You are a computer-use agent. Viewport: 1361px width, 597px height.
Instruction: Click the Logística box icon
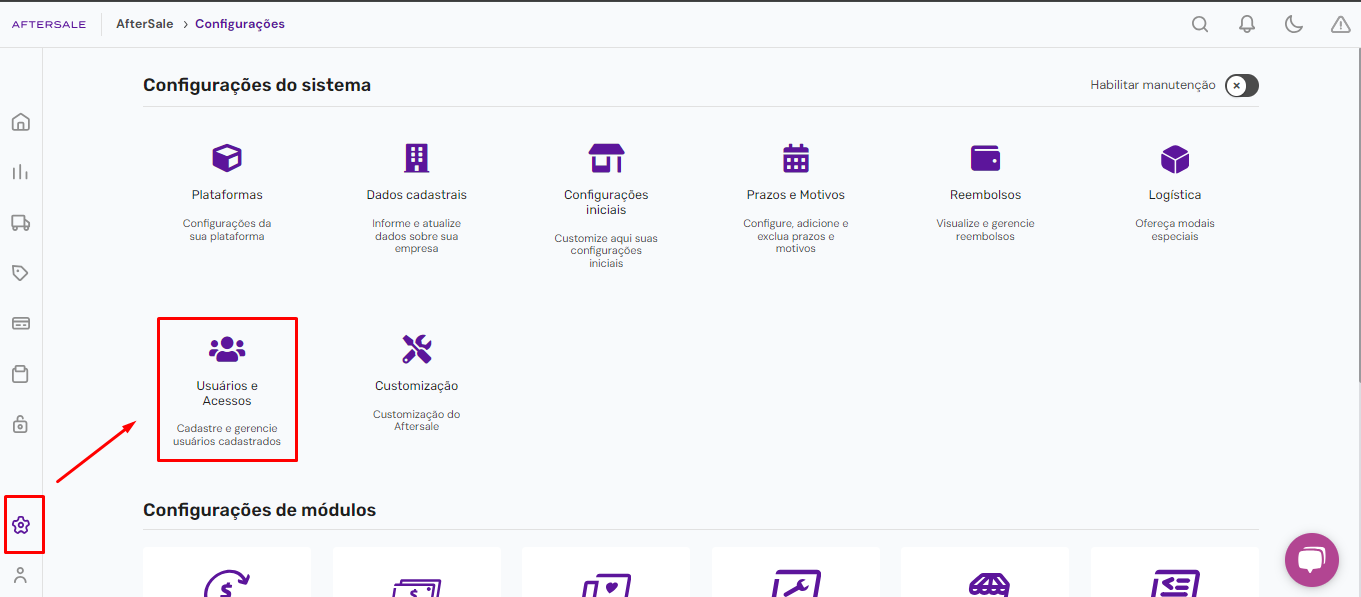pyautogui.click(x=1175, y=158)
